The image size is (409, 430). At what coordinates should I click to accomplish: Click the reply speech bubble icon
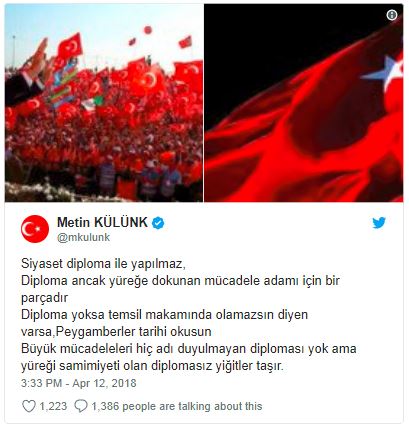81,406
